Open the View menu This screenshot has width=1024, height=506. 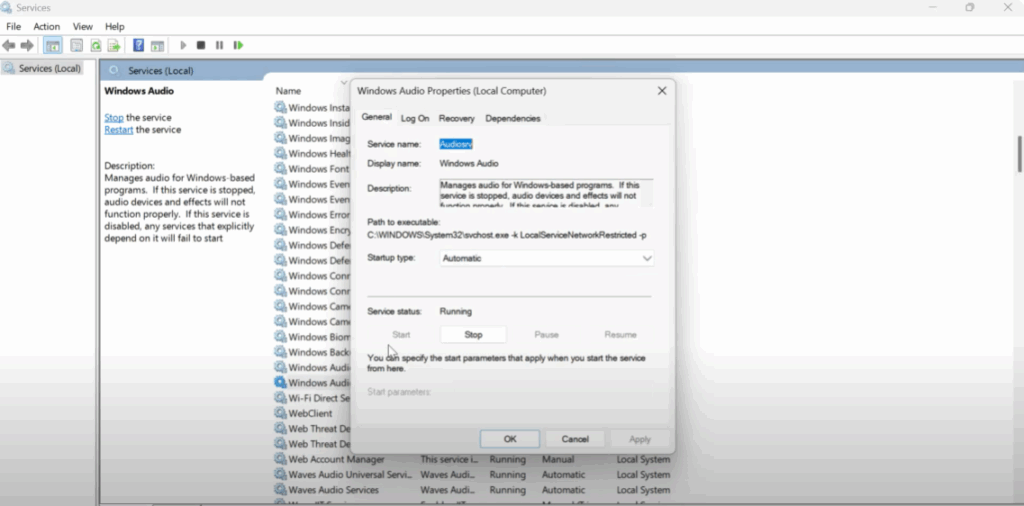click(x=83, y=26)
